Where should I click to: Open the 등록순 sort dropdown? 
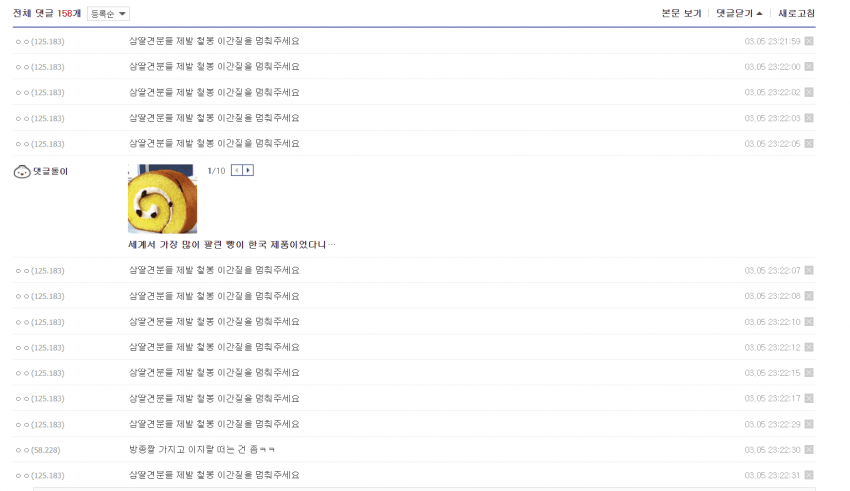pos(108,14)
